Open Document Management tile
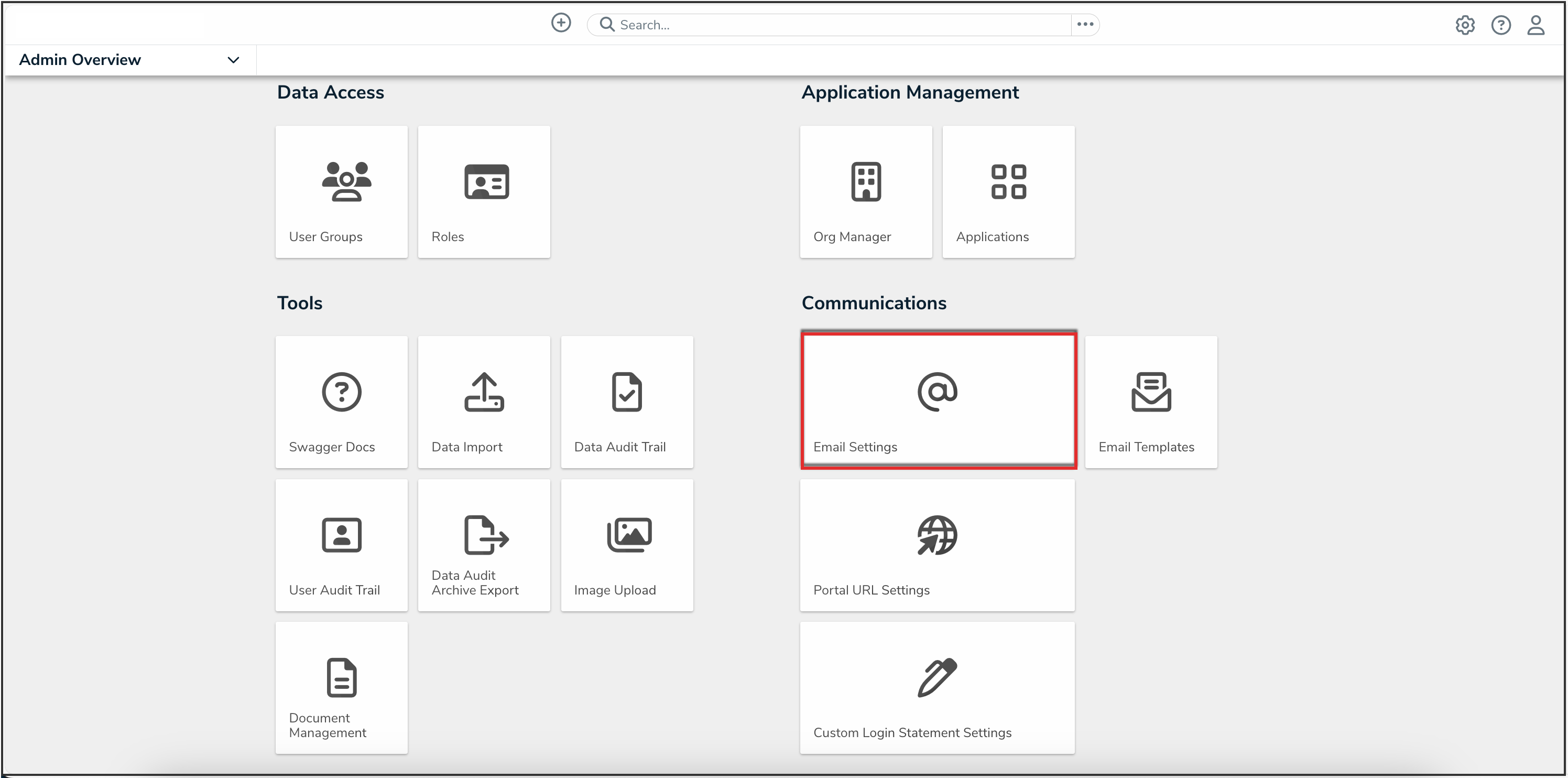This screenshot has width=1568, height=778. click(342, 688)
